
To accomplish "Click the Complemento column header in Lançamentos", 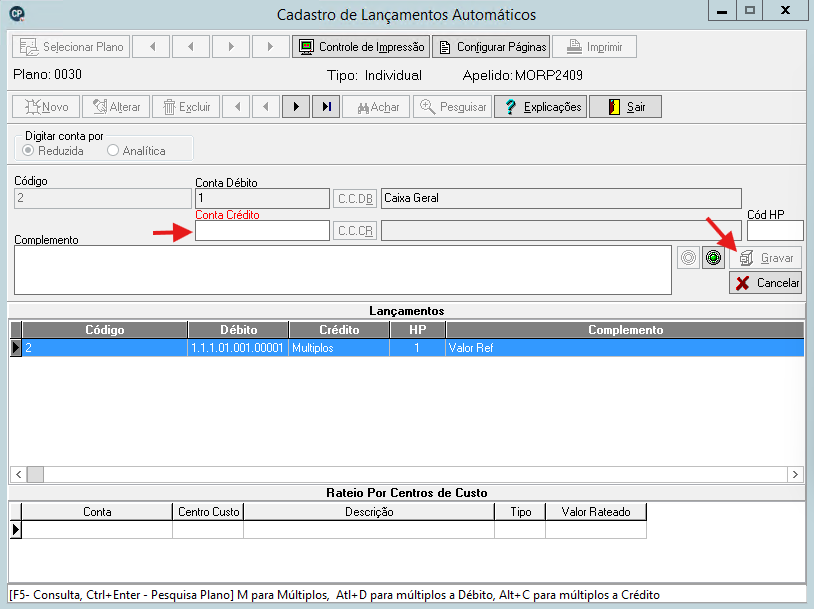I will [x=625, y=330].
